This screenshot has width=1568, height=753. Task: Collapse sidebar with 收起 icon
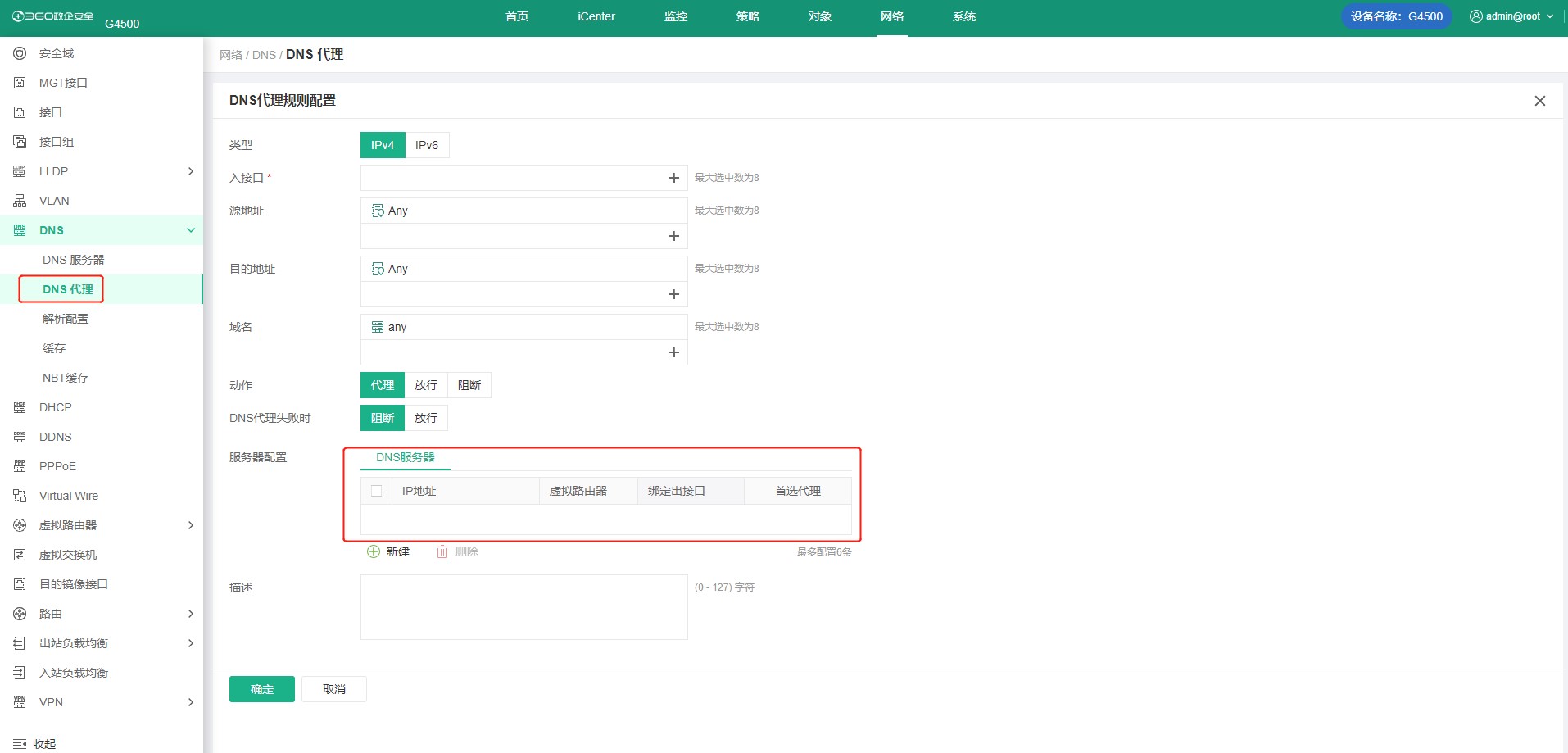point(20,744)
